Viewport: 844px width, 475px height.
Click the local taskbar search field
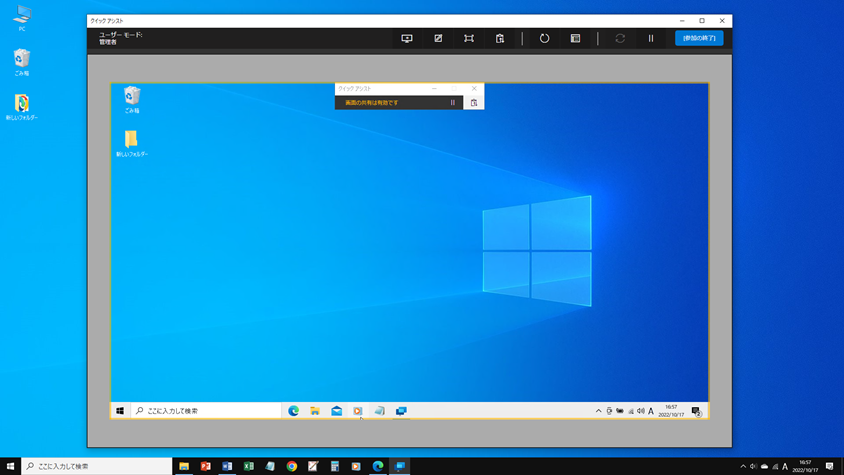tap(97, 466)
